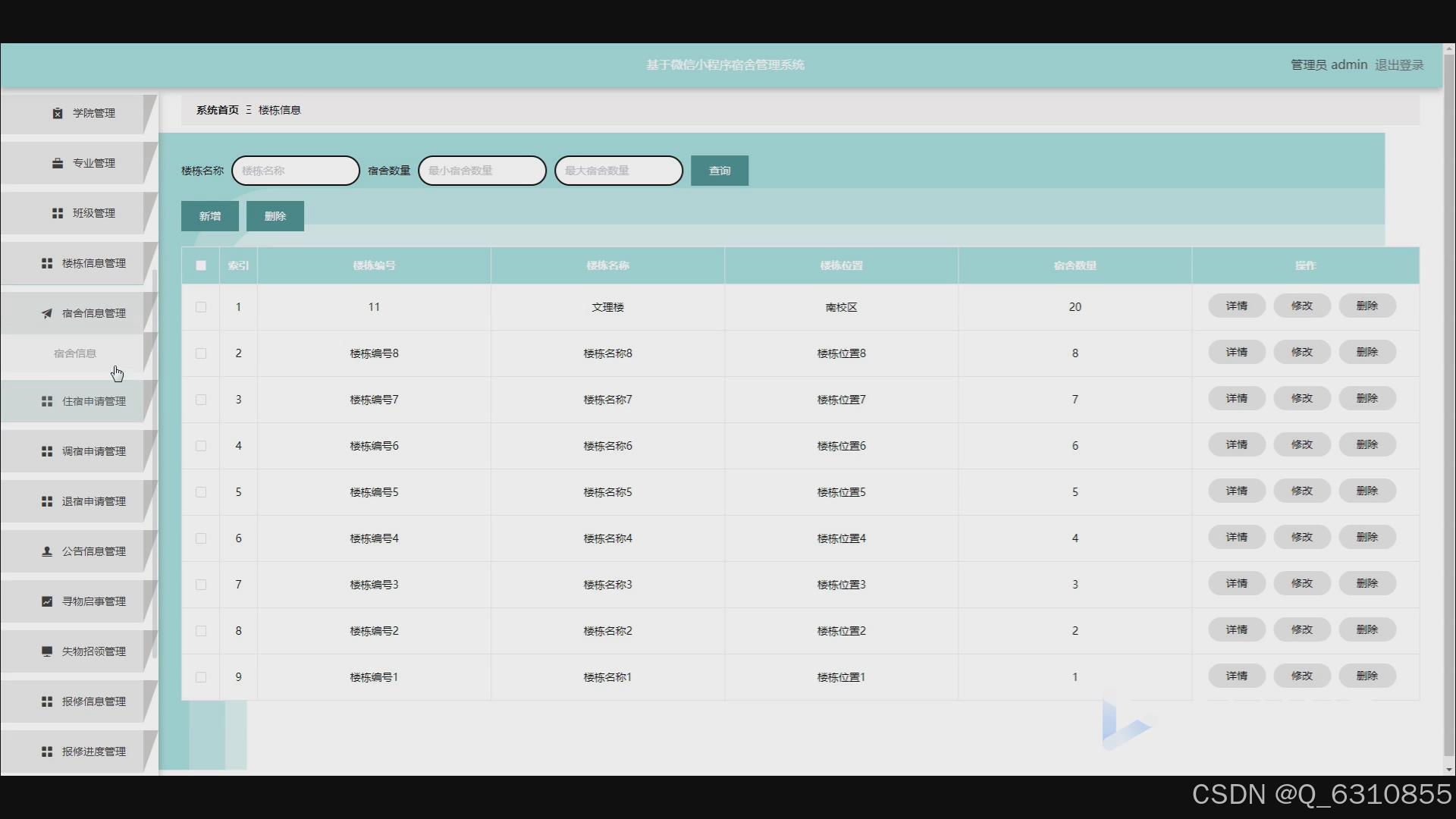Expand the 调宿申请管理 menu section
Viewport: 1456px width, 819px height.
pyautogui.click(x=93, y=451)
